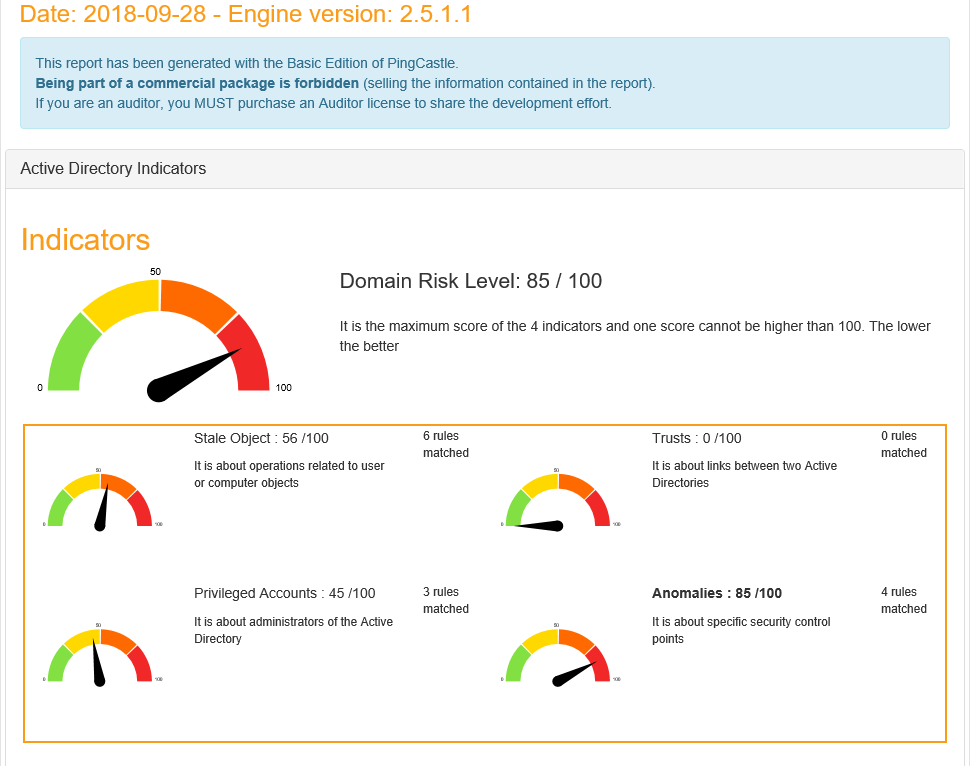Click the 6 rules matched text
This screenshot has width=970, height=766.
click(x=445, y=444)
